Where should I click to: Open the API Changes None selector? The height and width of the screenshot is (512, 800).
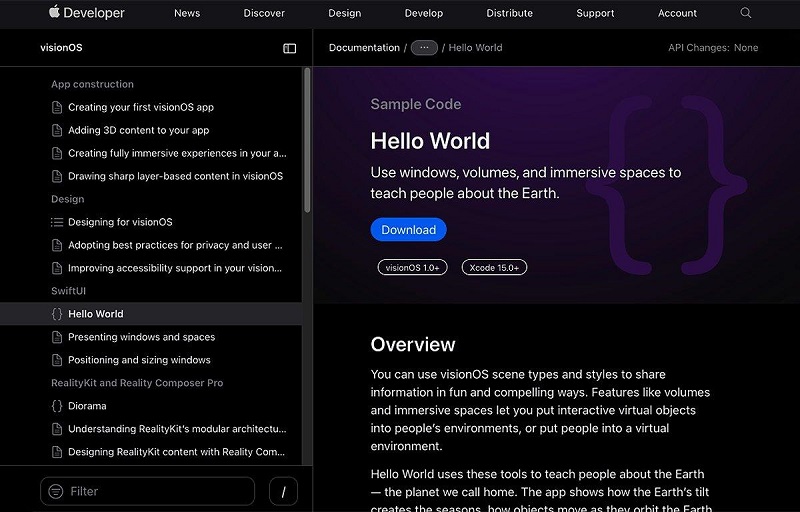[713, 48]
